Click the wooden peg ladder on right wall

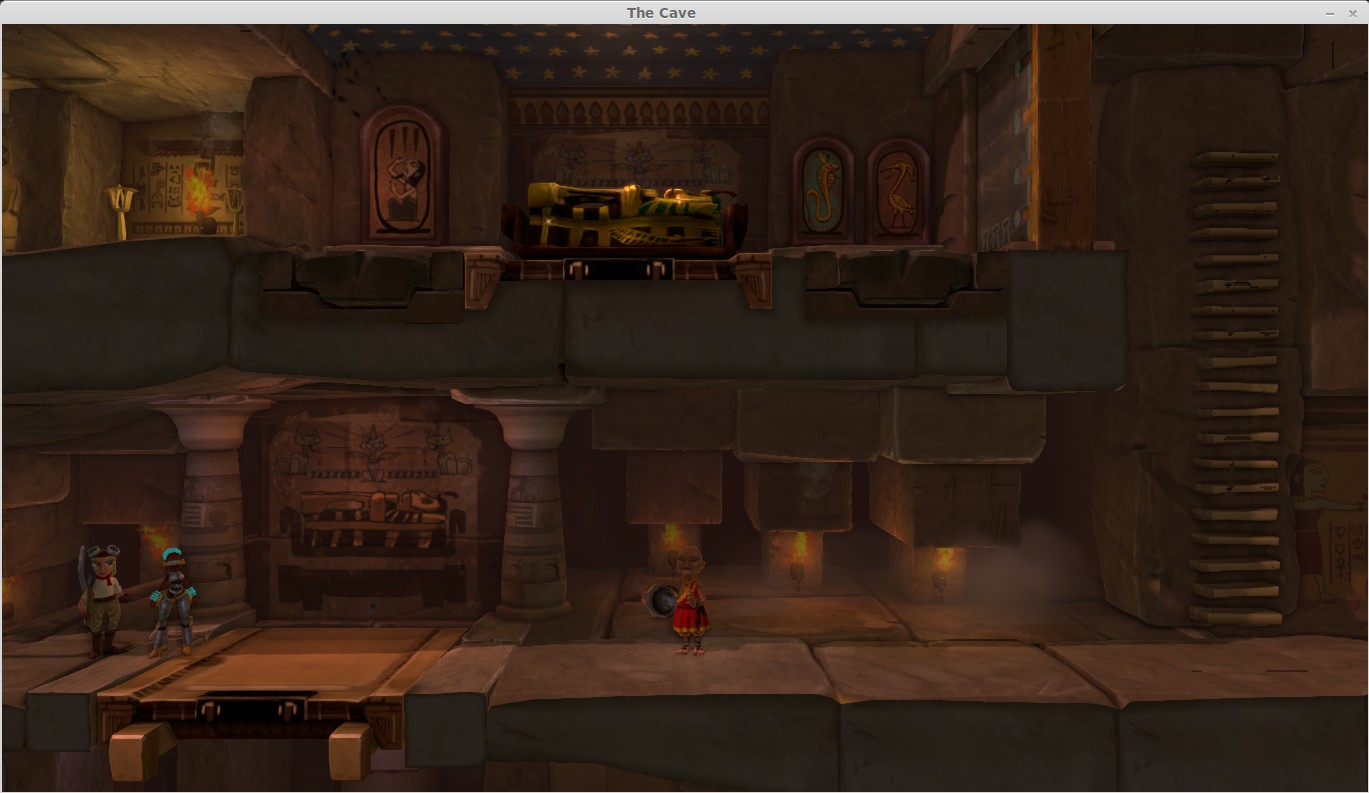tap(1237, 390)
